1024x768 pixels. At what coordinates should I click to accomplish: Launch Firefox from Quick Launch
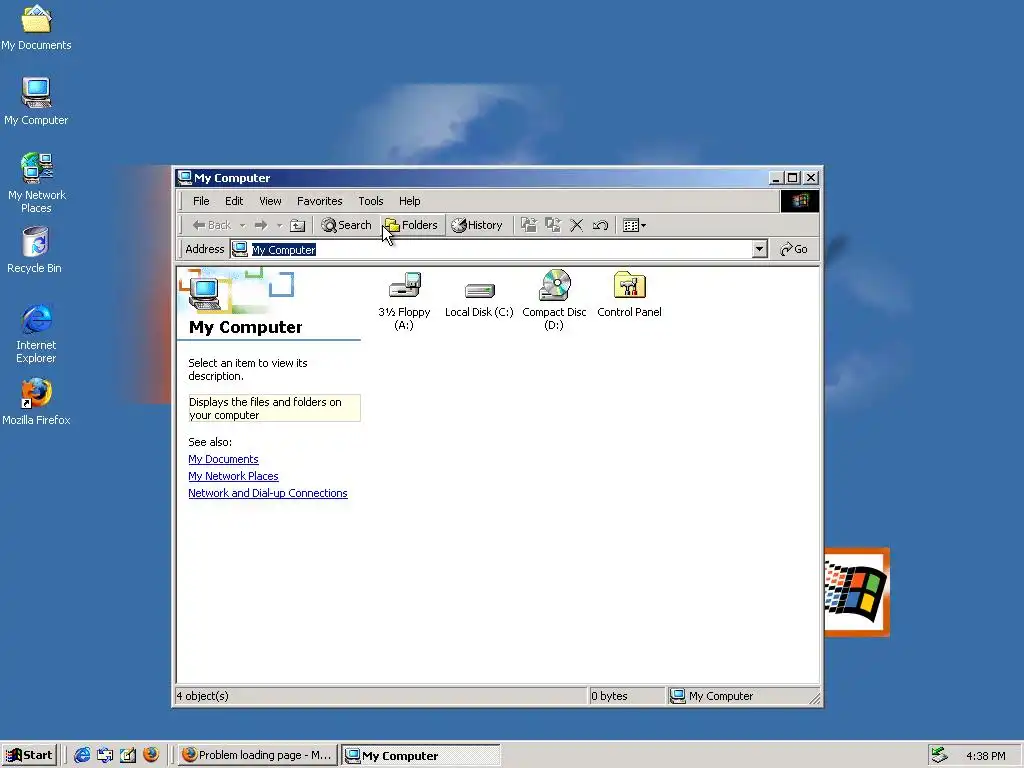tap(151, 755)
